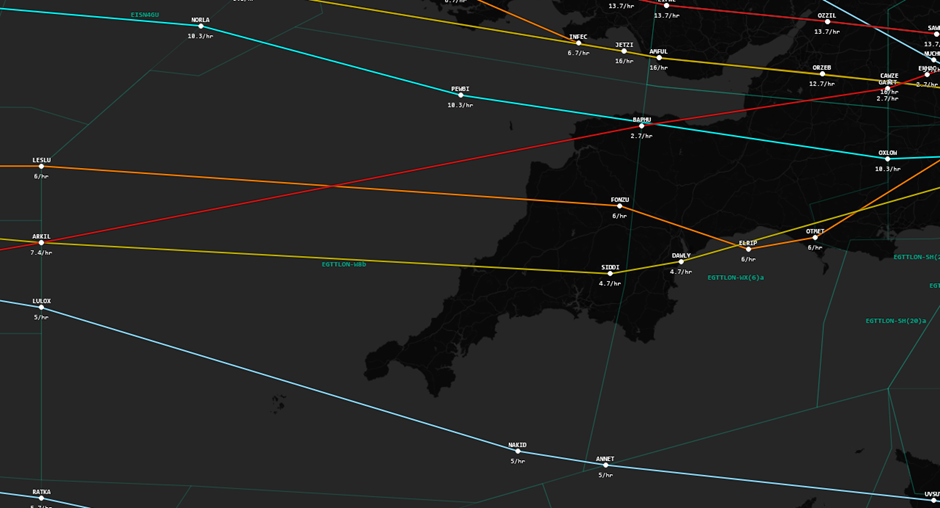Click the 5/hr rate under ANNET
The width and height of the screenshot is (940, 508).
click(605, 475)
